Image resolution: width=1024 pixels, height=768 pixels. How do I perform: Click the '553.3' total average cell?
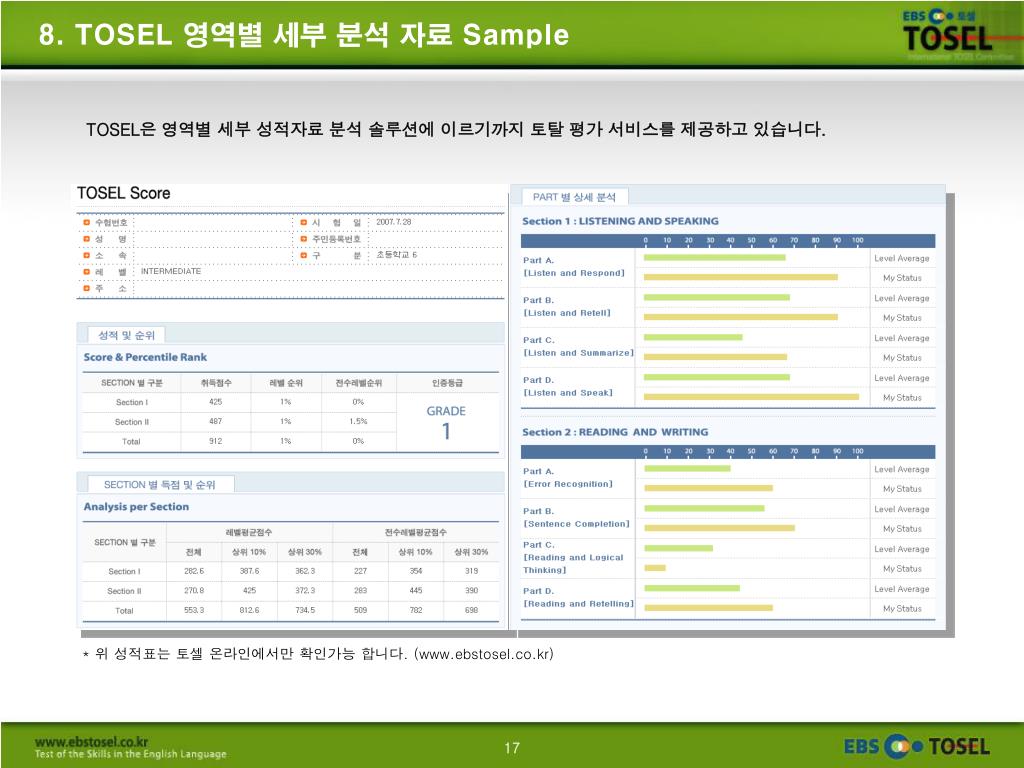tap(194, 610)
